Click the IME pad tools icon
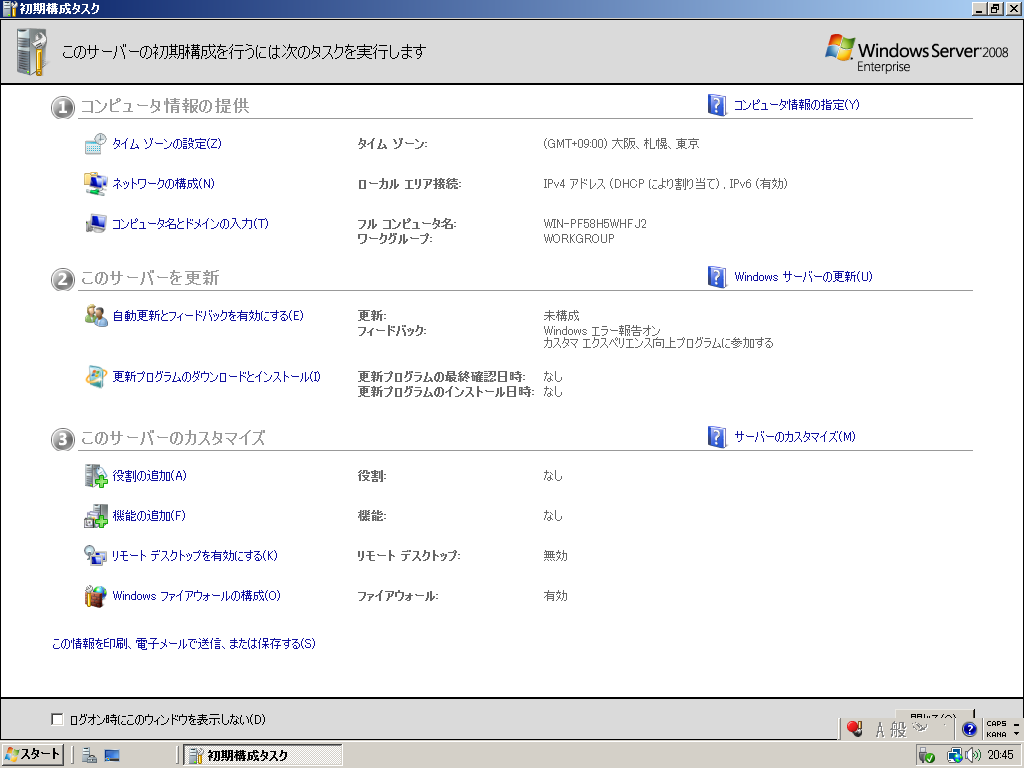This screenshot has height=768, width=1024. click(x=920, y=728)
